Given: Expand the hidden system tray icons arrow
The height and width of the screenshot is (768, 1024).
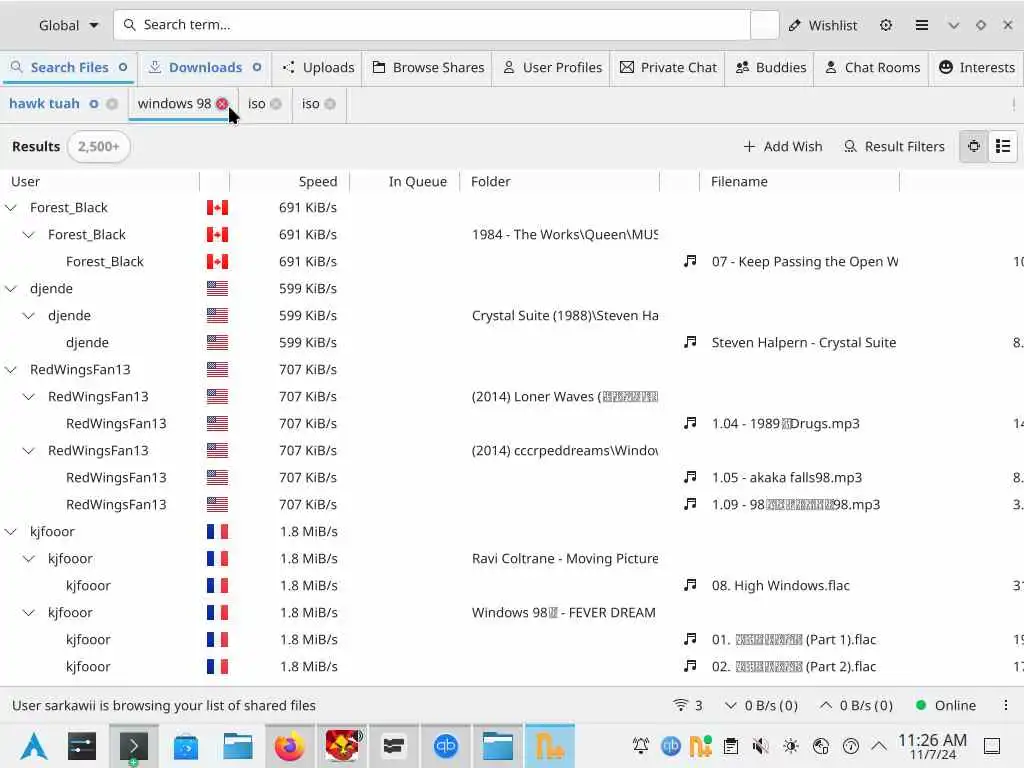Looking at the screenshot, I should 879,746.
